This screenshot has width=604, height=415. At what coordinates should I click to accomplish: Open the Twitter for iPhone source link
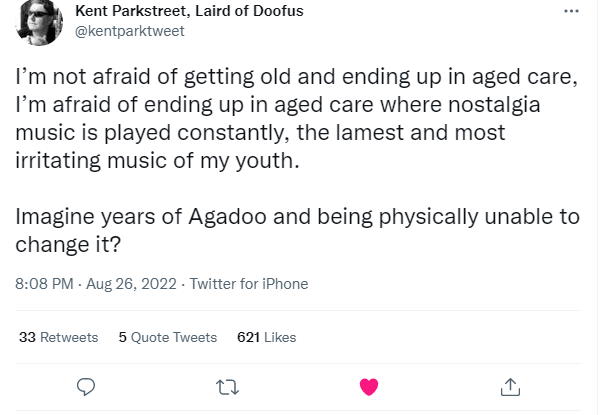pos(248,284)
